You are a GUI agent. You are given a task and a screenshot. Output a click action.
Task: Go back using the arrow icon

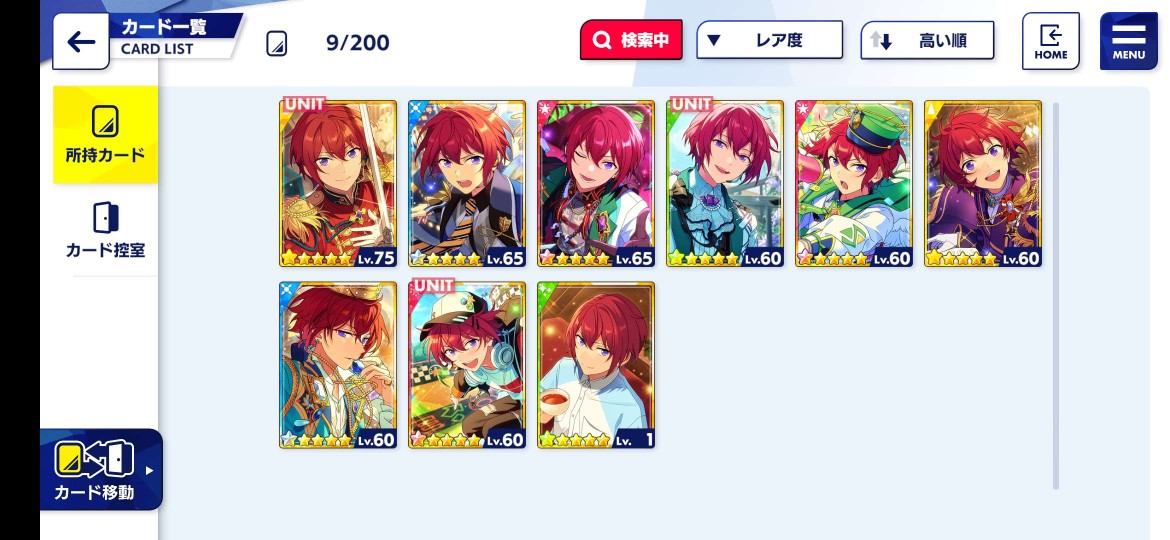point(81,42)
